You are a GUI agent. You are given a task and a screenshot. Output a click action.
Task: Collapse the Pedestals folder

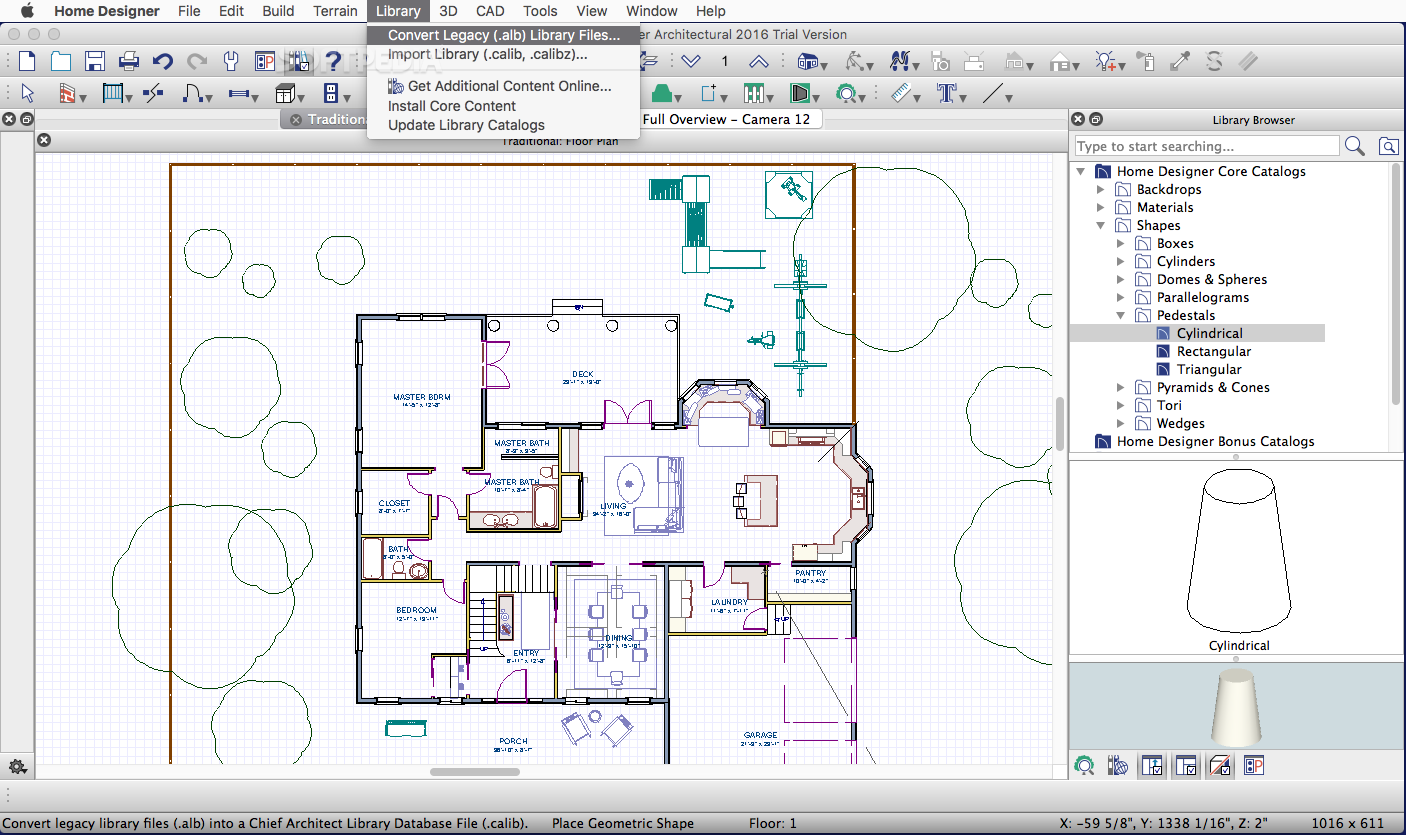(x=1120, y=315)
